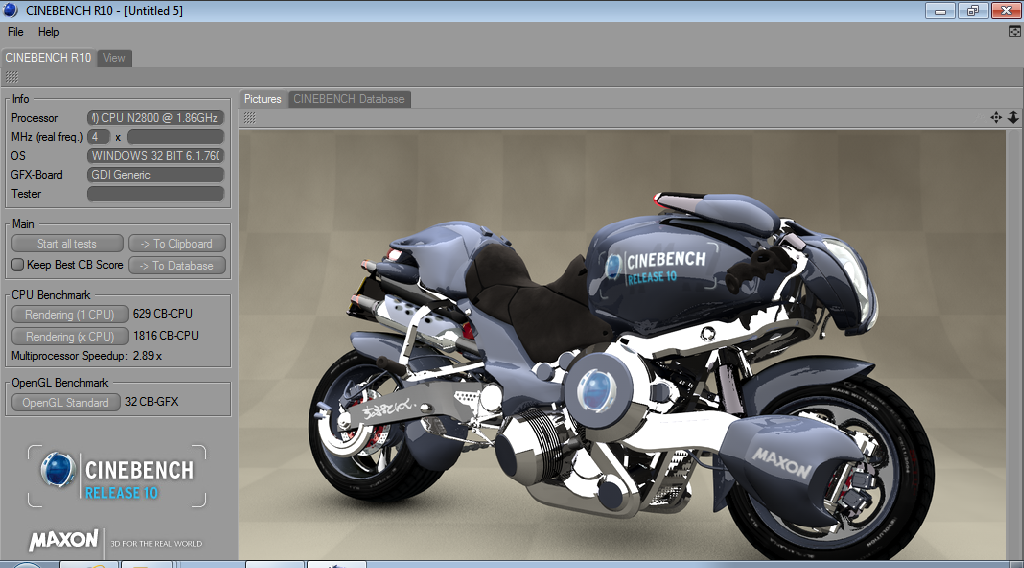Click the OS info field

point(155,156)
